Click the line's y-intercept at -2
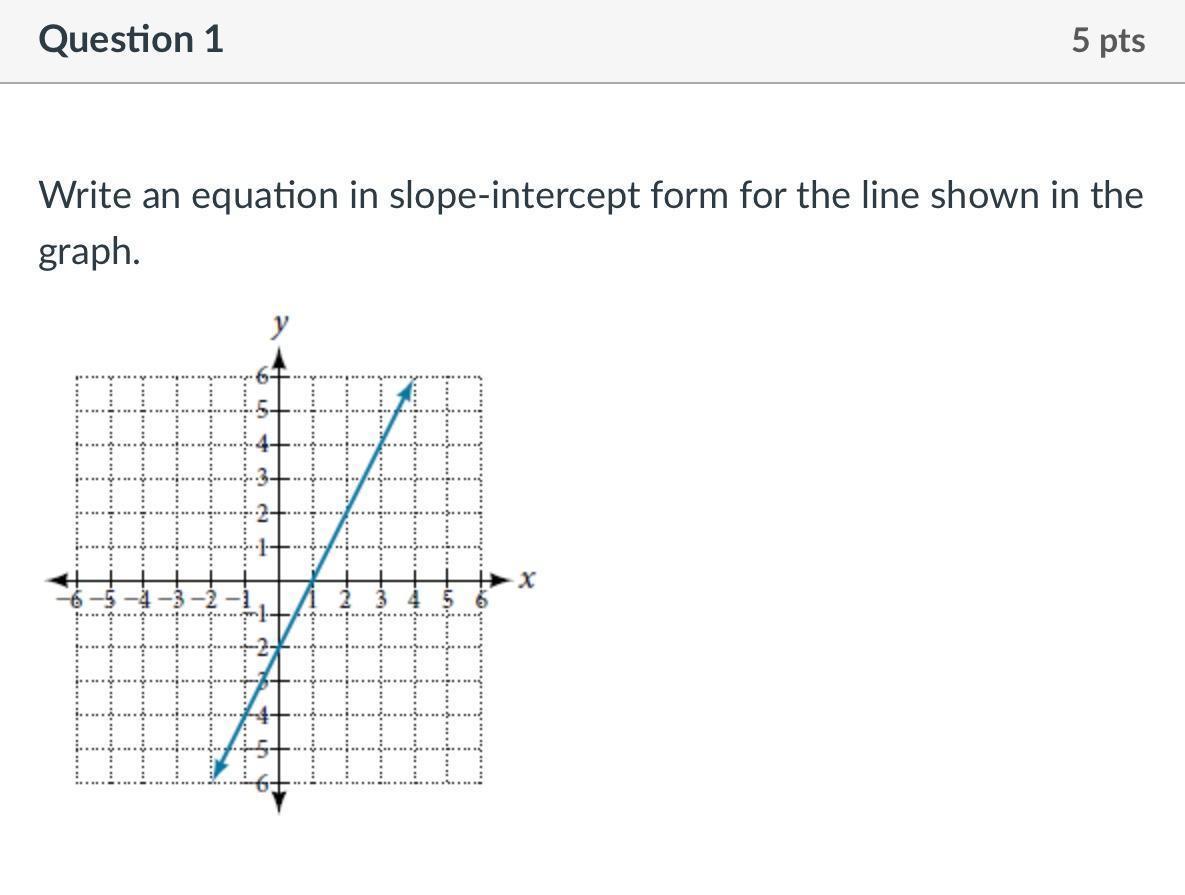The height and width of the screenshot is (895, 1185). point(279,647)
